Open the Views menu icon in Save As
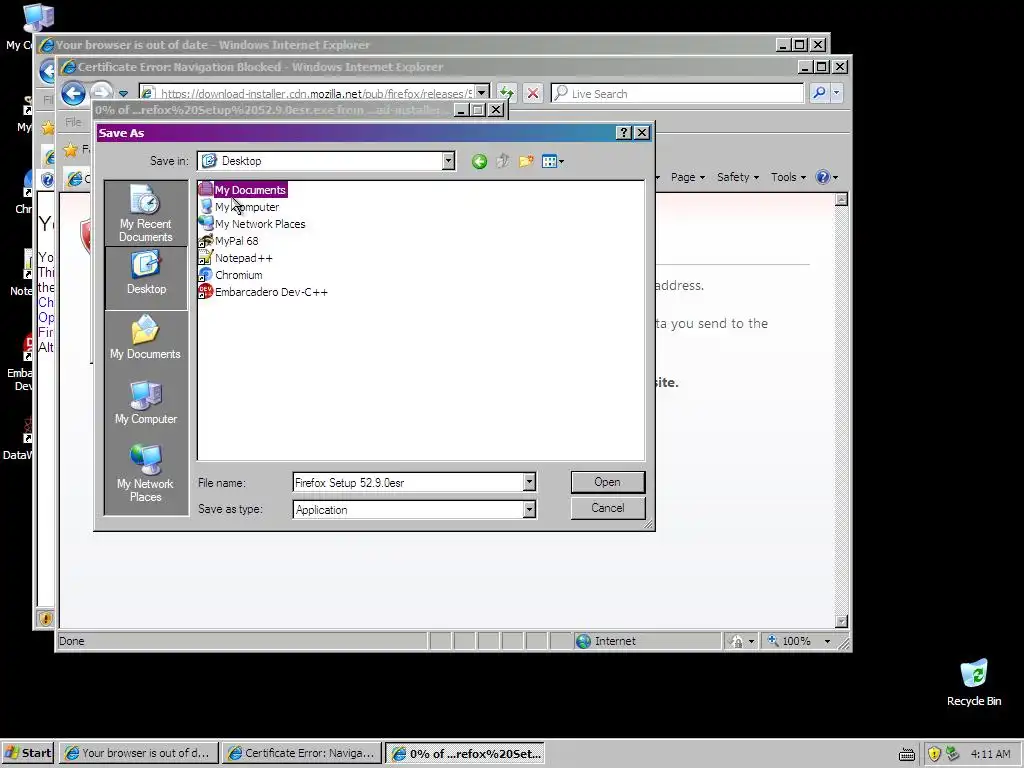The height and width of the screenshot is (768, 1024). [x=552, y=161]
